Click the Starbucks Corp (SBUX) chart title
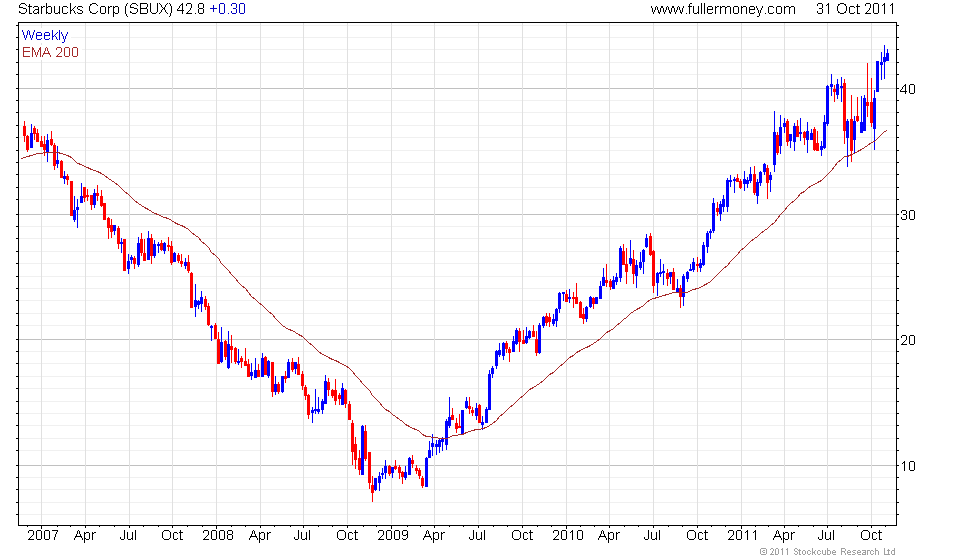The image size is (980, 560). 96,9
